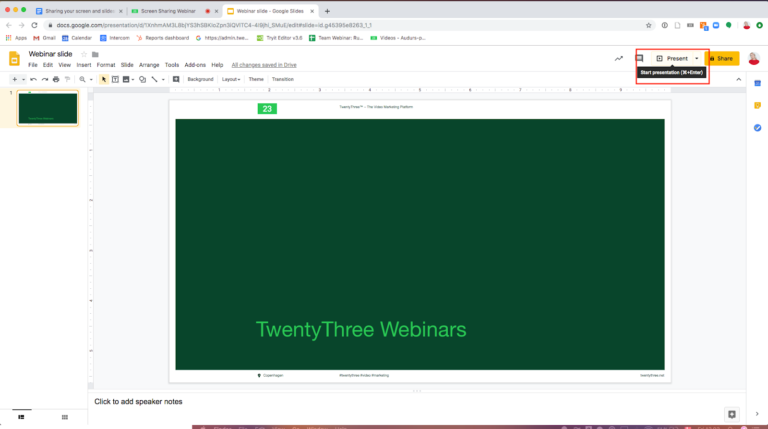Viewport: 768px width, 429px height.
Task: Open the Insert menu
Action: [84, 65]
